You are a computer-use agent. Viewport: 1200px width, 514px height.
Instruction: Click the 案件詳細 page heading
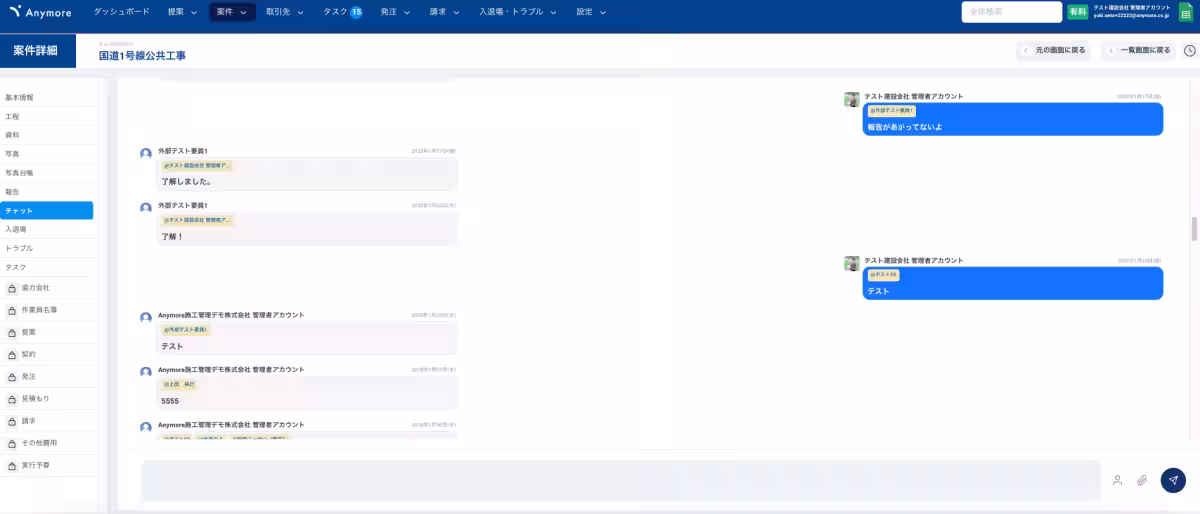click(35, 50)
